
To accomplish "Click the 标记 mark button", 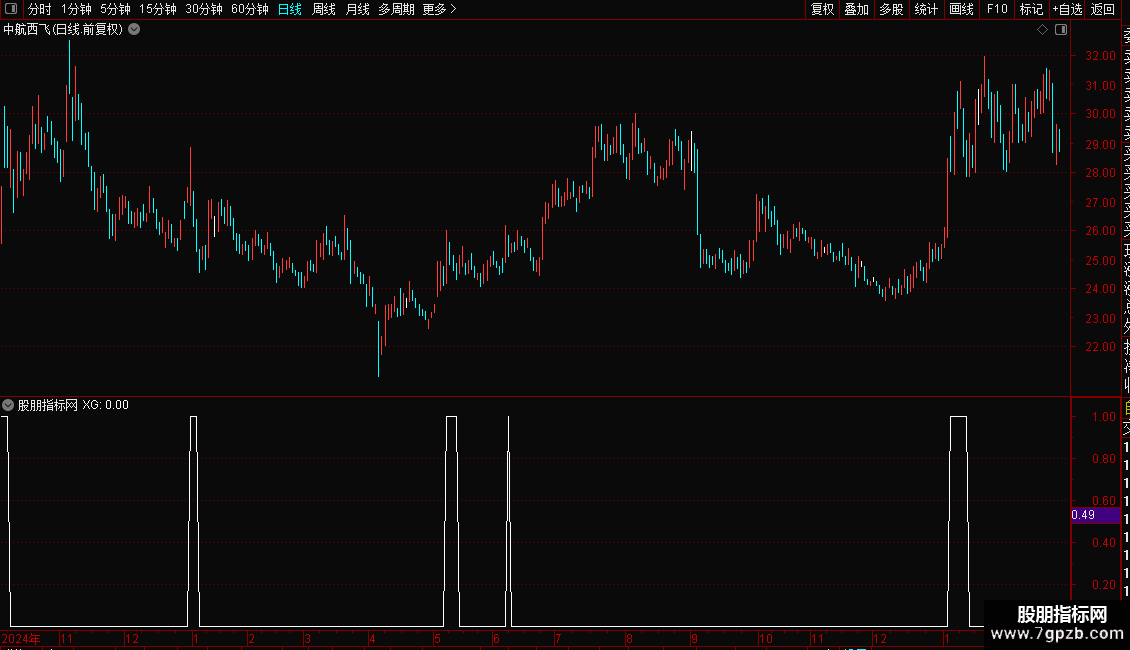I will (1031, 9).
